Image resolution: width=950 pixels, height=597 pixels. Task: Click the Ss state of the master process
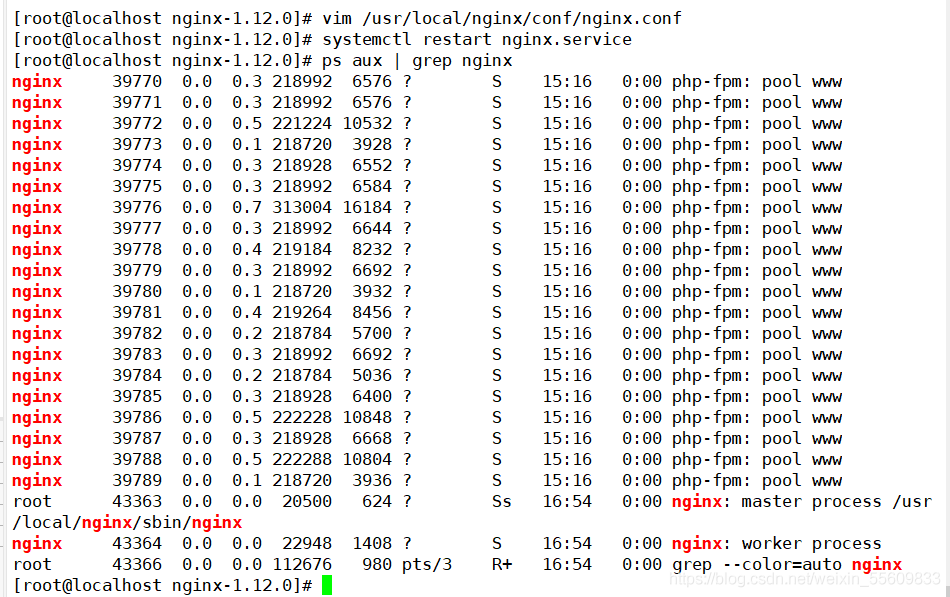(502, 502)
